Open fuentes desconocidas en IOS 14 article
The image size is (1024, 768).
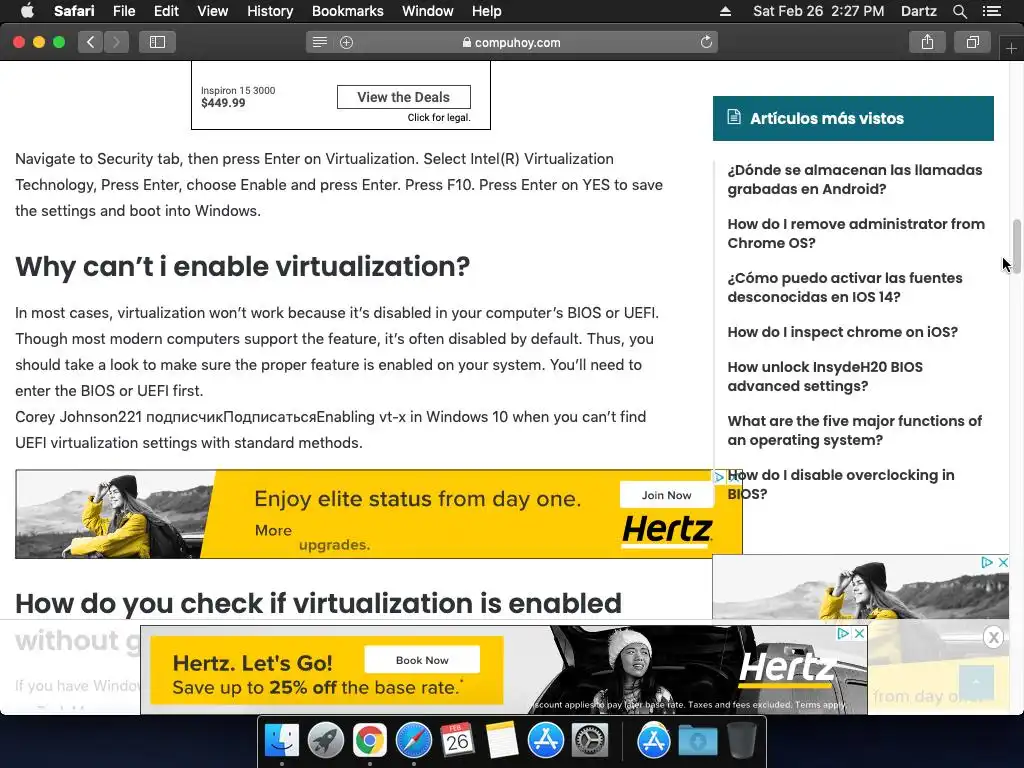(x=844, y=287)
